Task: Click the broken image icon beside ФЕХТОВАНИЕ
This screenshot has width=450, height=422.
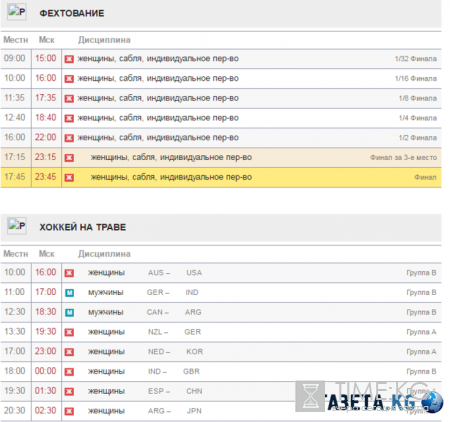Action: coord(17,13)
